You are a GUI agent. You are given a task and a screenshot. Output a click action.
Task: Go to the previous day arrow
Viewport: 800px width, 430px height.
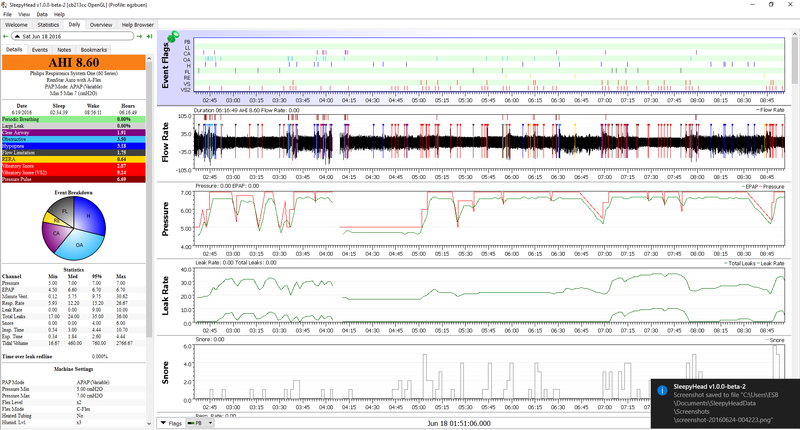click(5, 37)
